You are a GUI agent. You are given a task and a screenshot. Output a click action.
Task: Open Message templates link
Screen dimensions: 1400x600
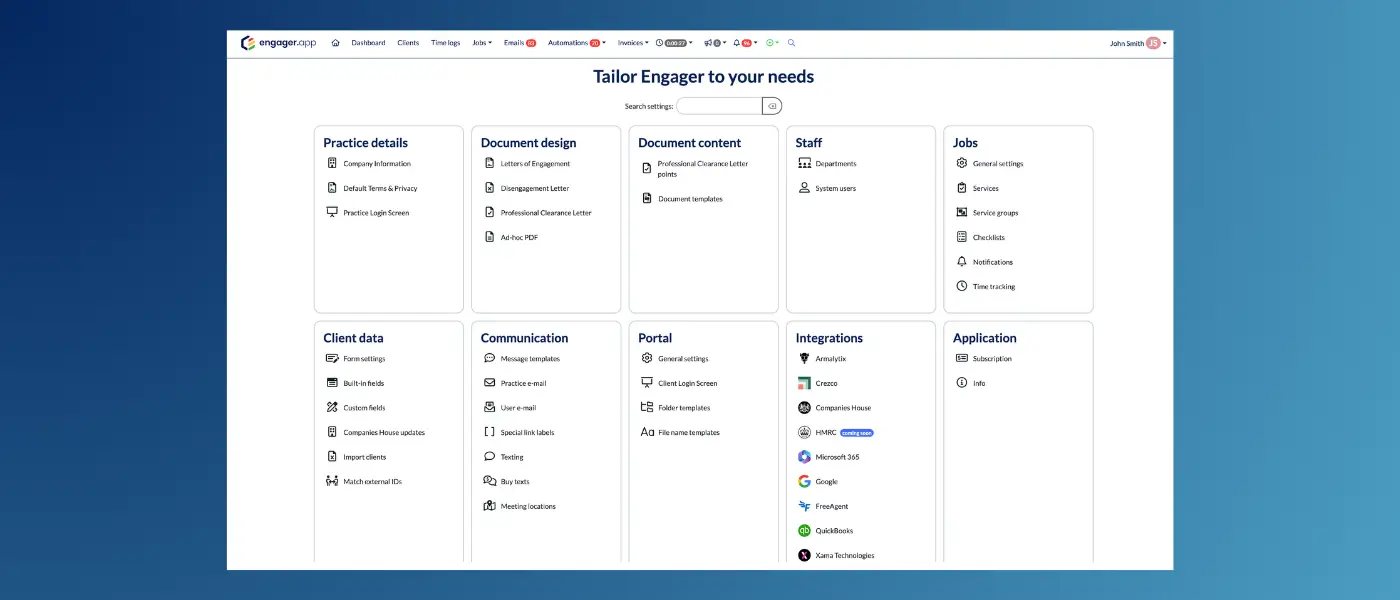tap(530, 358)
